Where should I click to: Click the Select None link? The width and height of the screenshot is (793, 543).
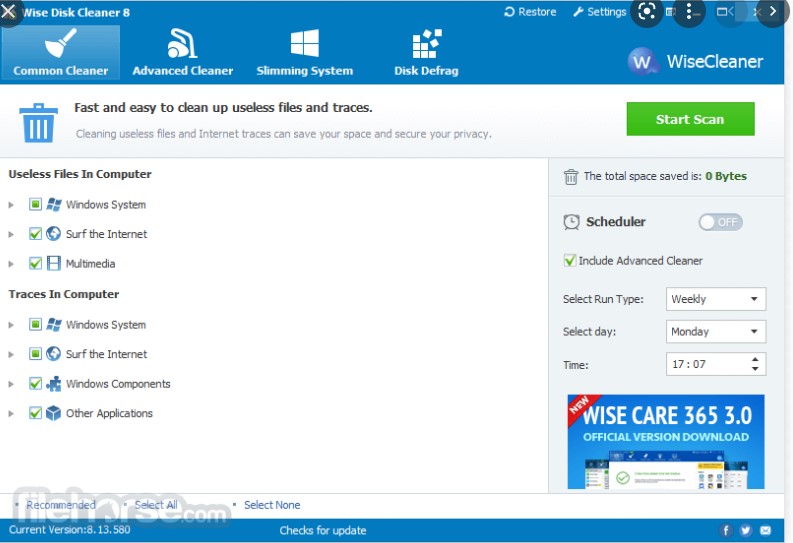click(272, 505)
